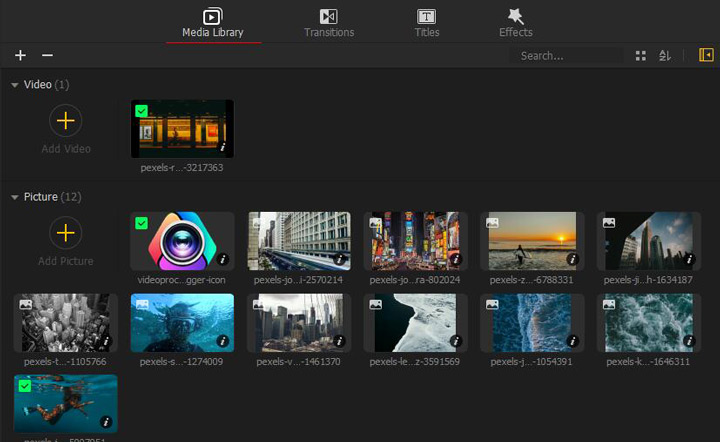Uncheck green checkbox on underwater swimmer picture
Image resolution: width=720 pixels, height=442 pixels.
point(25,386)
